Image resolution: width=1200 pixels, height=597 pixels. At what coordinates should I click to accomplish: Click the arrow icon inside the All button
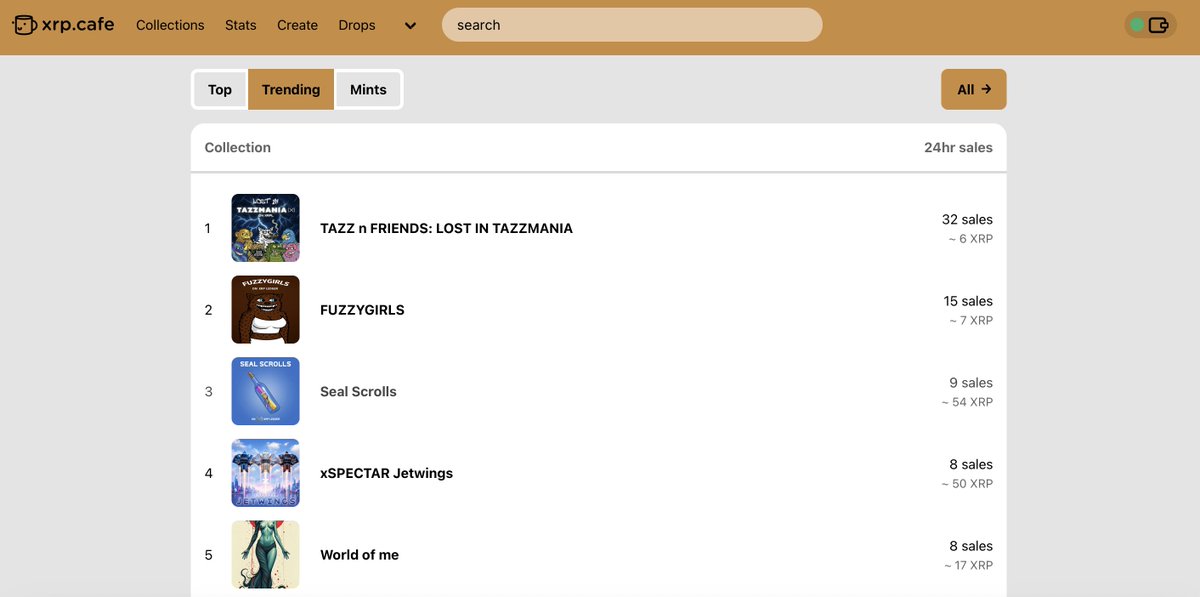pyautogui.click(x=988, y=89)
